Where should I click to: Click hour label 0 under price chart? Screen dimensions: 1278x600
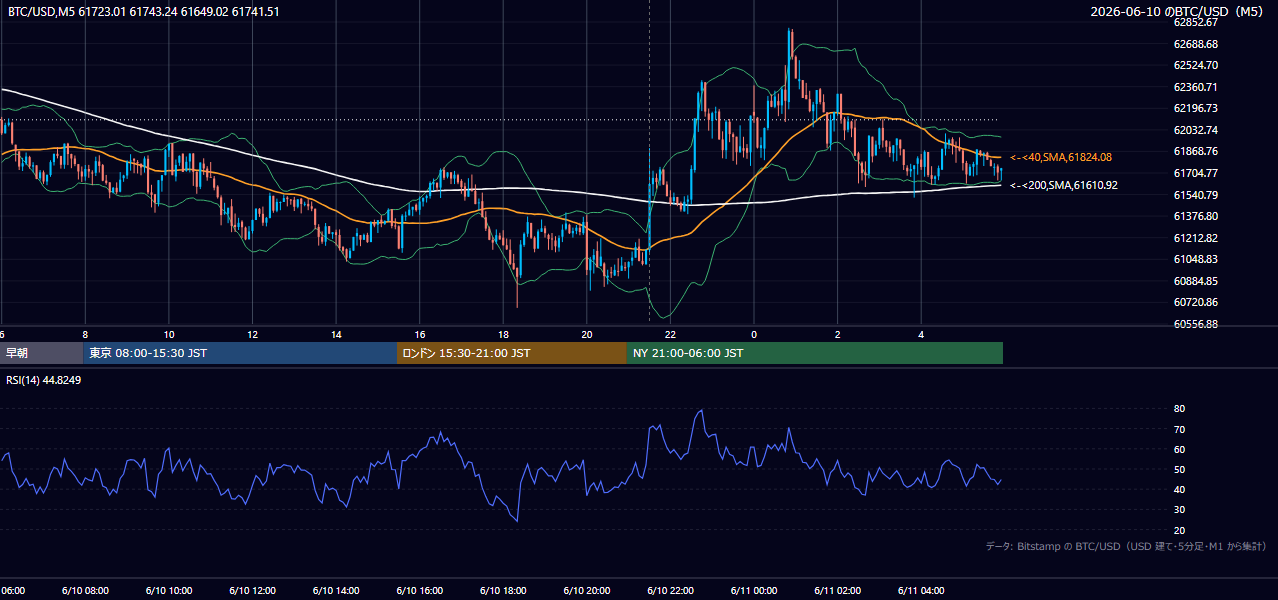click(754, 334)
